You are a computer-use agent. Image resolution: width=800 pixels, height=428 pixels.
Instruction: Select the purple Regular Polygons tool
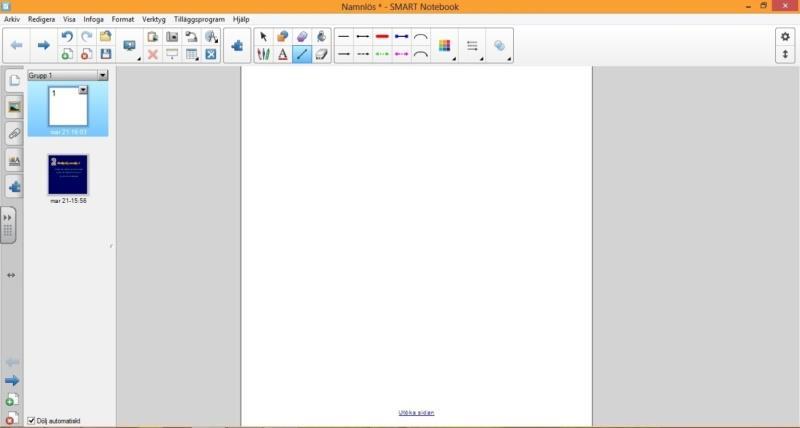[x=302, y=37]
